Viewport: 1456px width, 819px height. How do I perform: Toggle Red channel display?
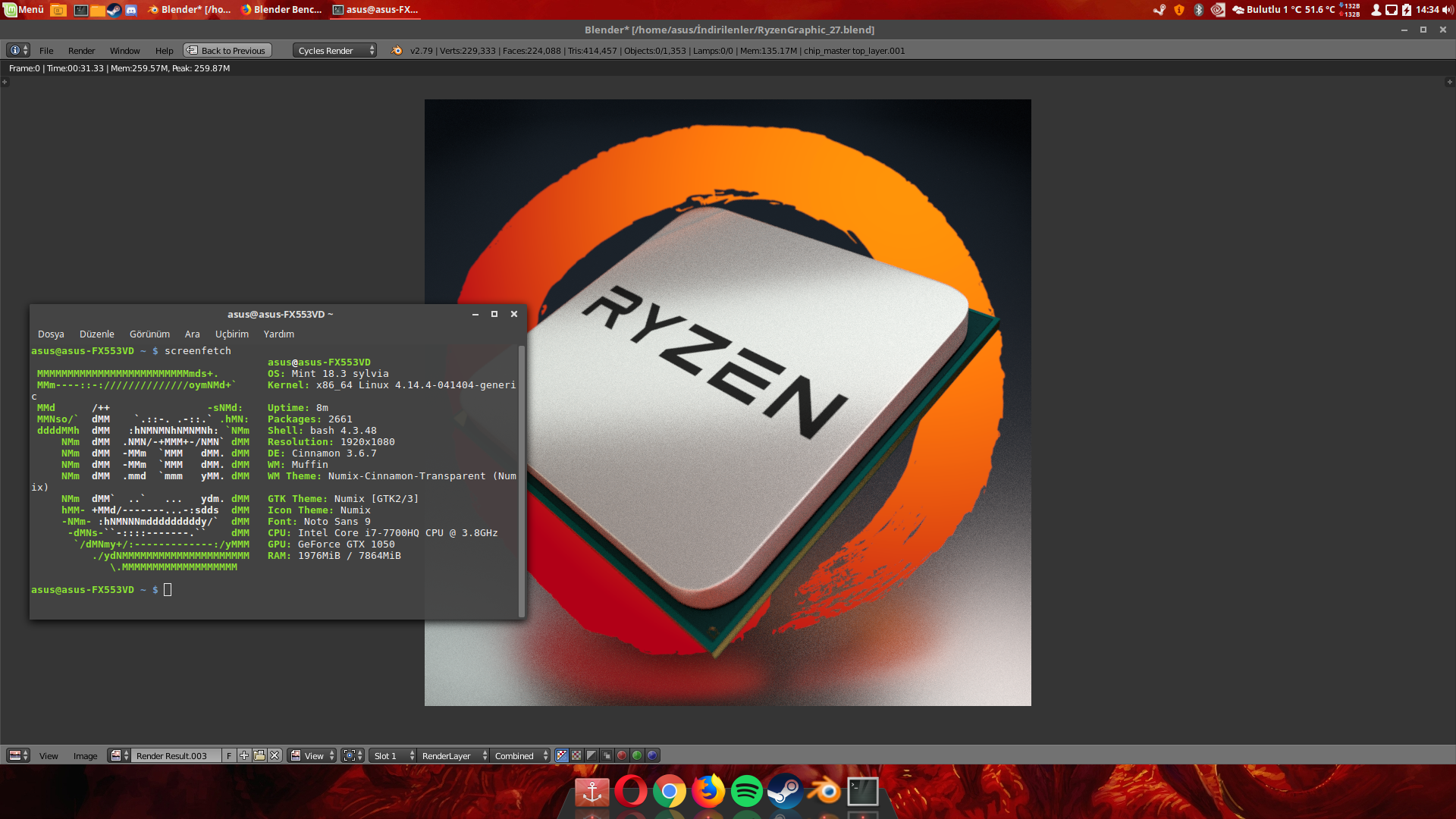(622, 755)
